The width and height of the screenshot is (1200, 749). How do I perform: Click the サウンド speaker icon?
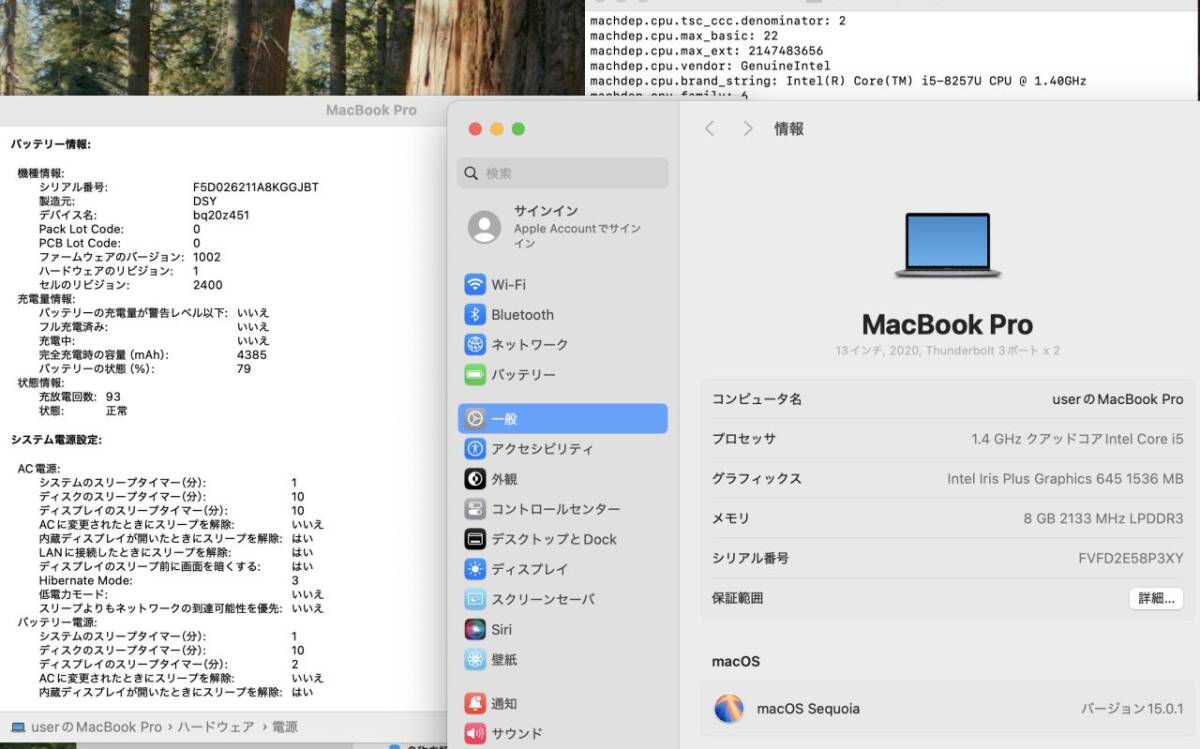tap(475, 733)
